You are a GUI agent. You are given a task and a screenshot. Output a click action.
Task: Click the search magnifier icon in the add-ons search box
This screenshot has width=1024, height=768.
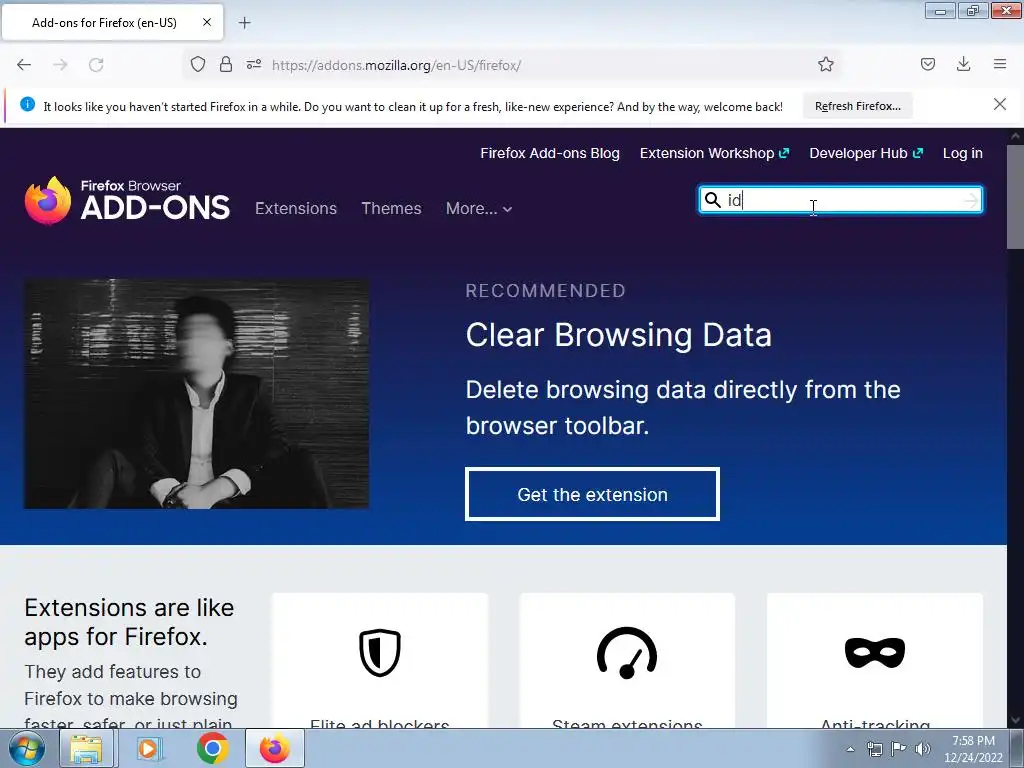point(712,200)
